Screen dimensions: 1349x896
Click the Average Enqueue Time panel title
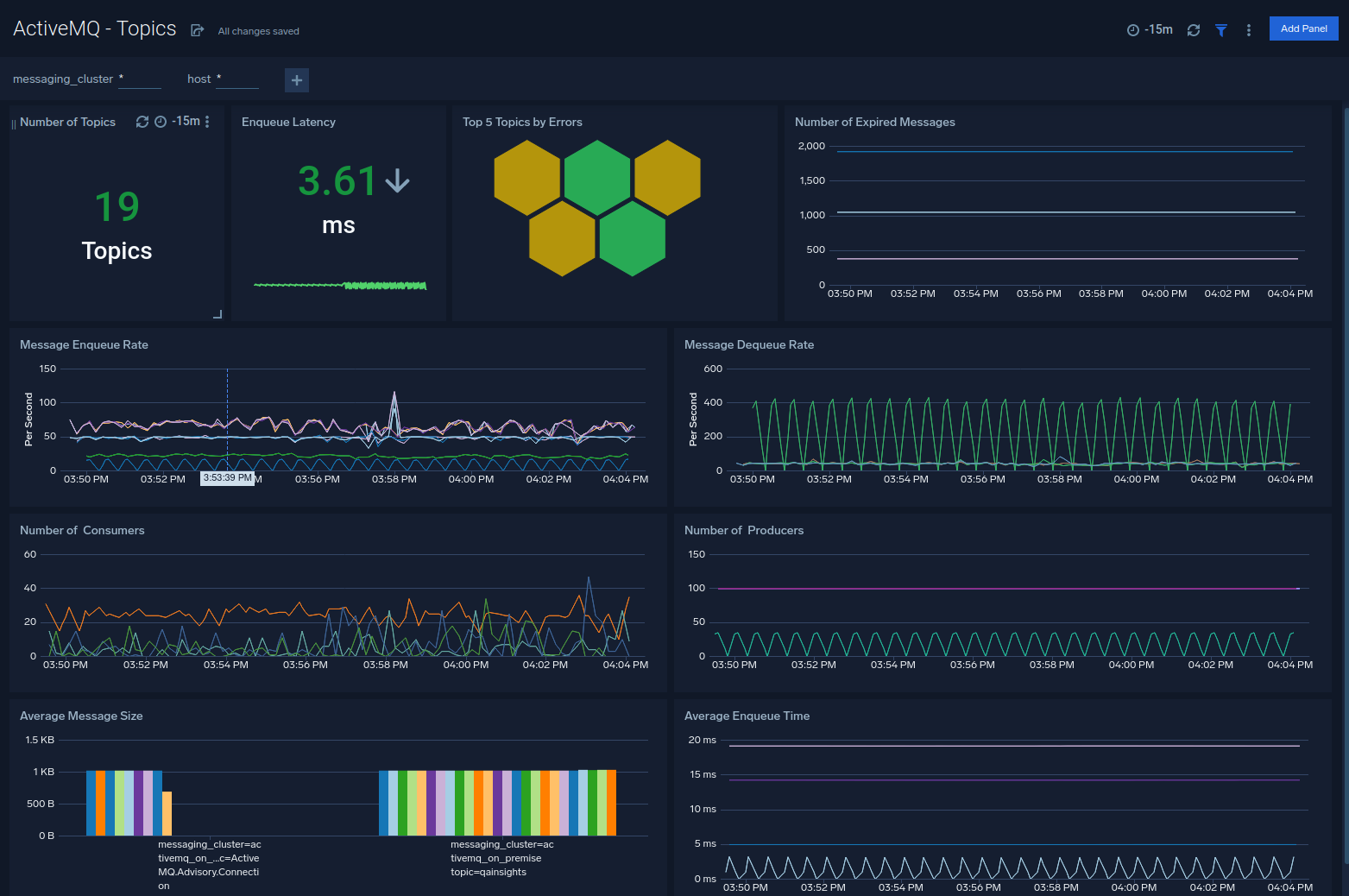[747, 716]
